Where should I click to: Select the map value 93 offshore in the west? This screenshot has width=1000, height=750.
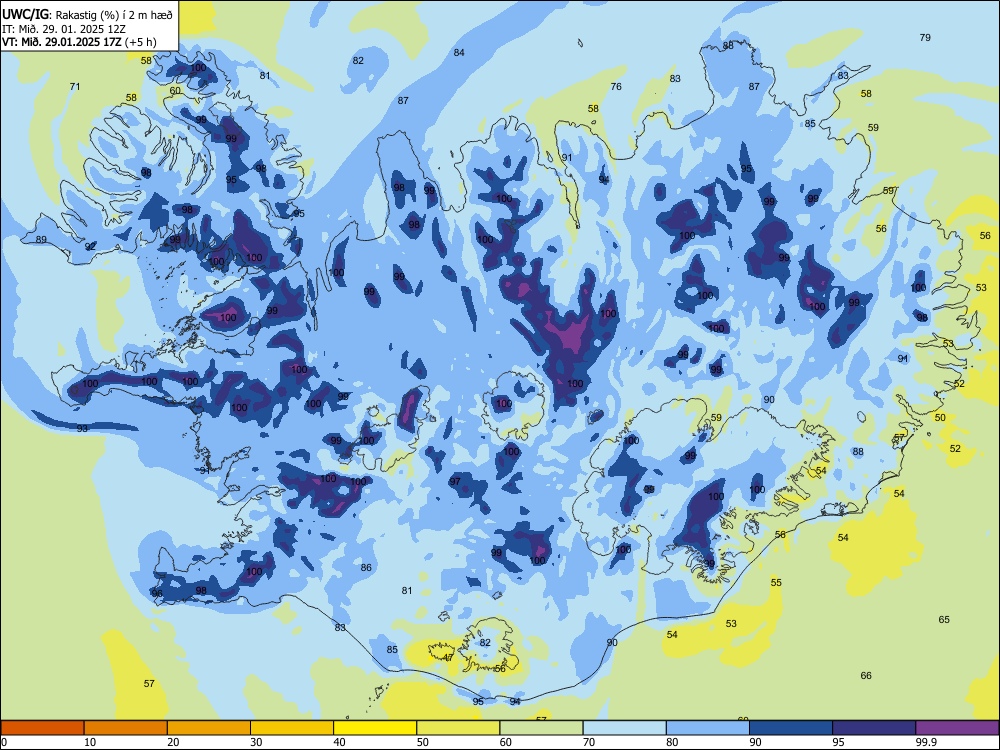pos(82,428)
